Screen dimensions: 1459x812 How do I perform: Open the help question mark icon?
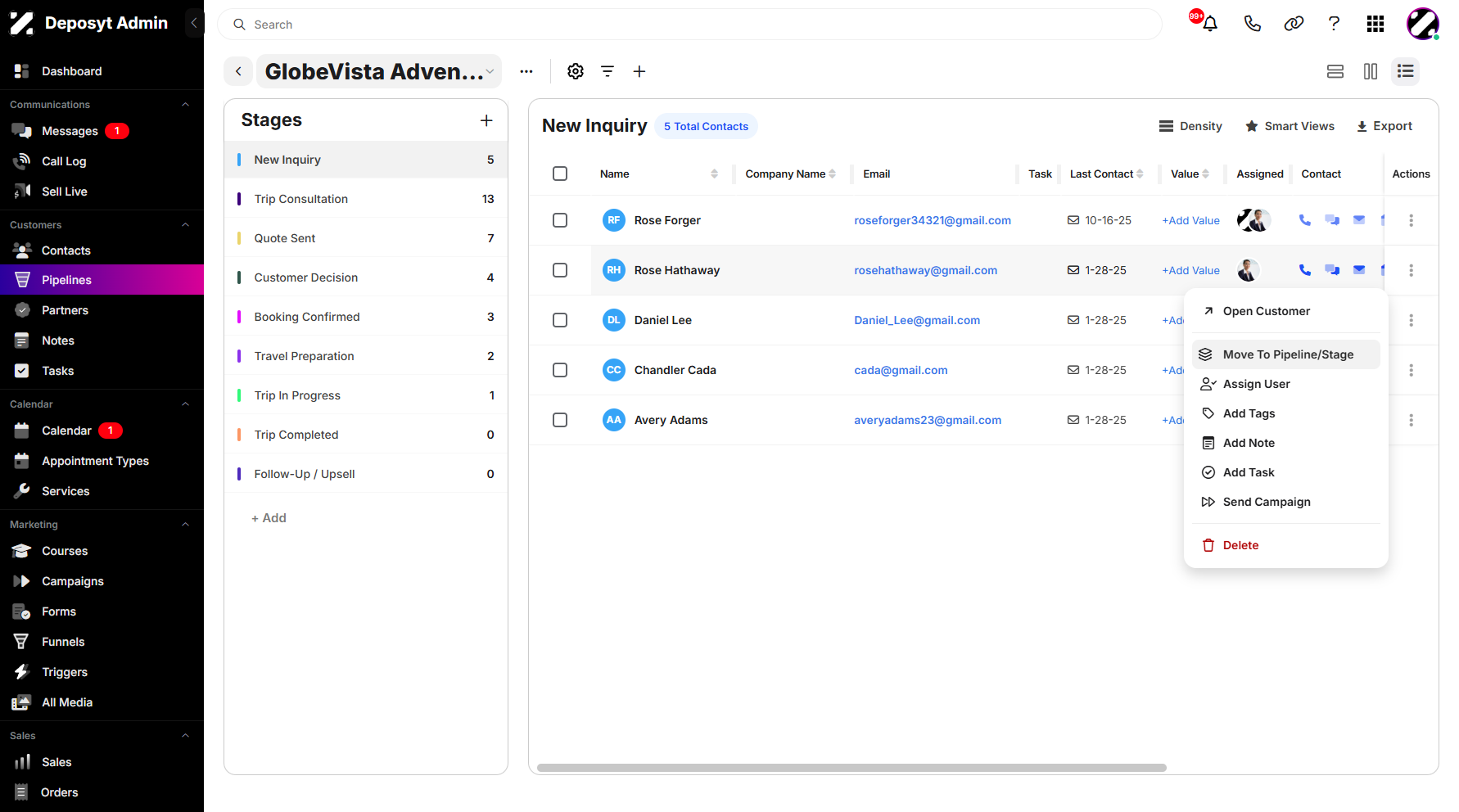click(1334, 24)
